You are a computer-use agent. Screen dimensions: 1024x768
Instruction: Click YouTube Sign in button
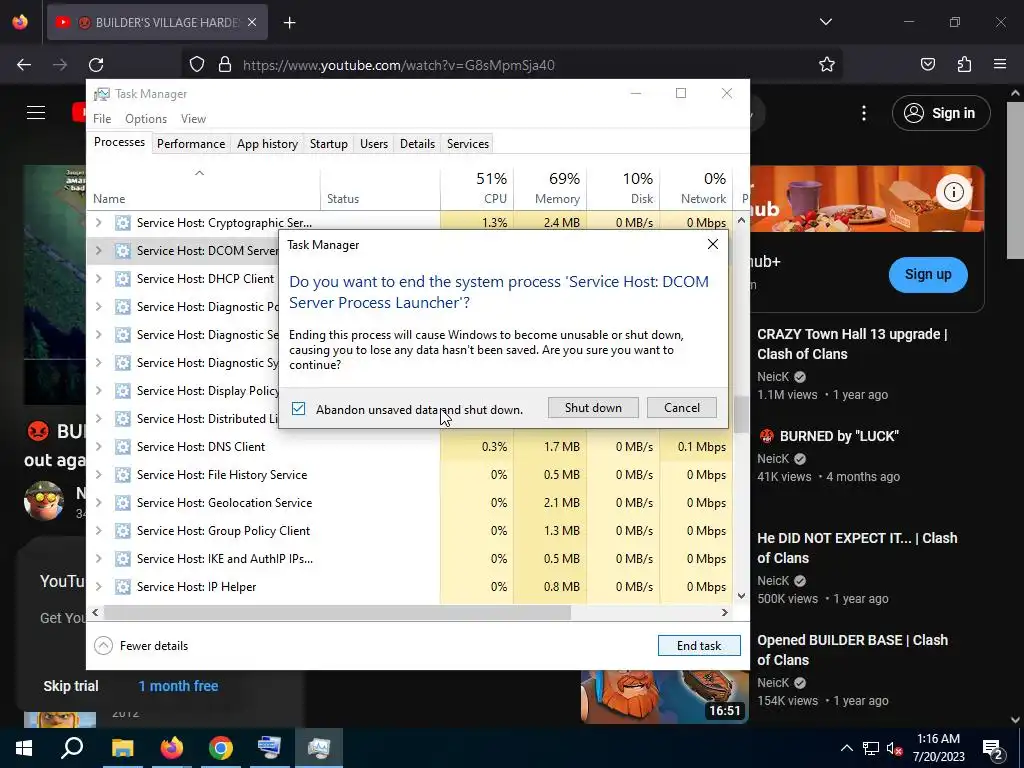[x=941, y=113]
